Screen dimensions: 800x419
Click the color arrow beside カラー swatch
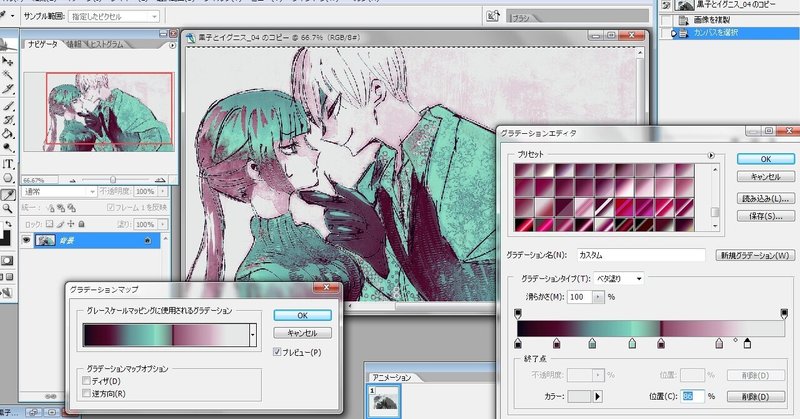coord(597,396)
